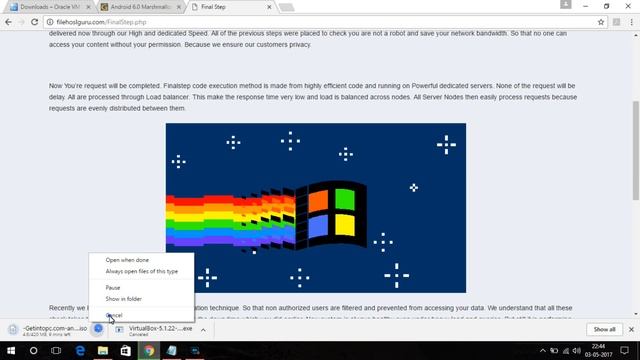Launch Microsoft Edge from taskbar
640x360 pixels.
pyautogui.click(x=80, y=351)
